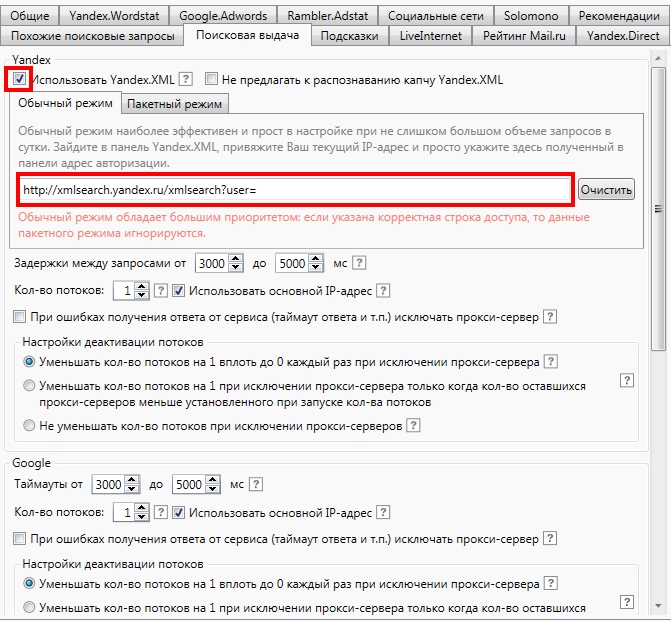The image size is (671, 621).
Task: Open help icon at right of Yandex deactivation group
Action: (x=627, y=380)
